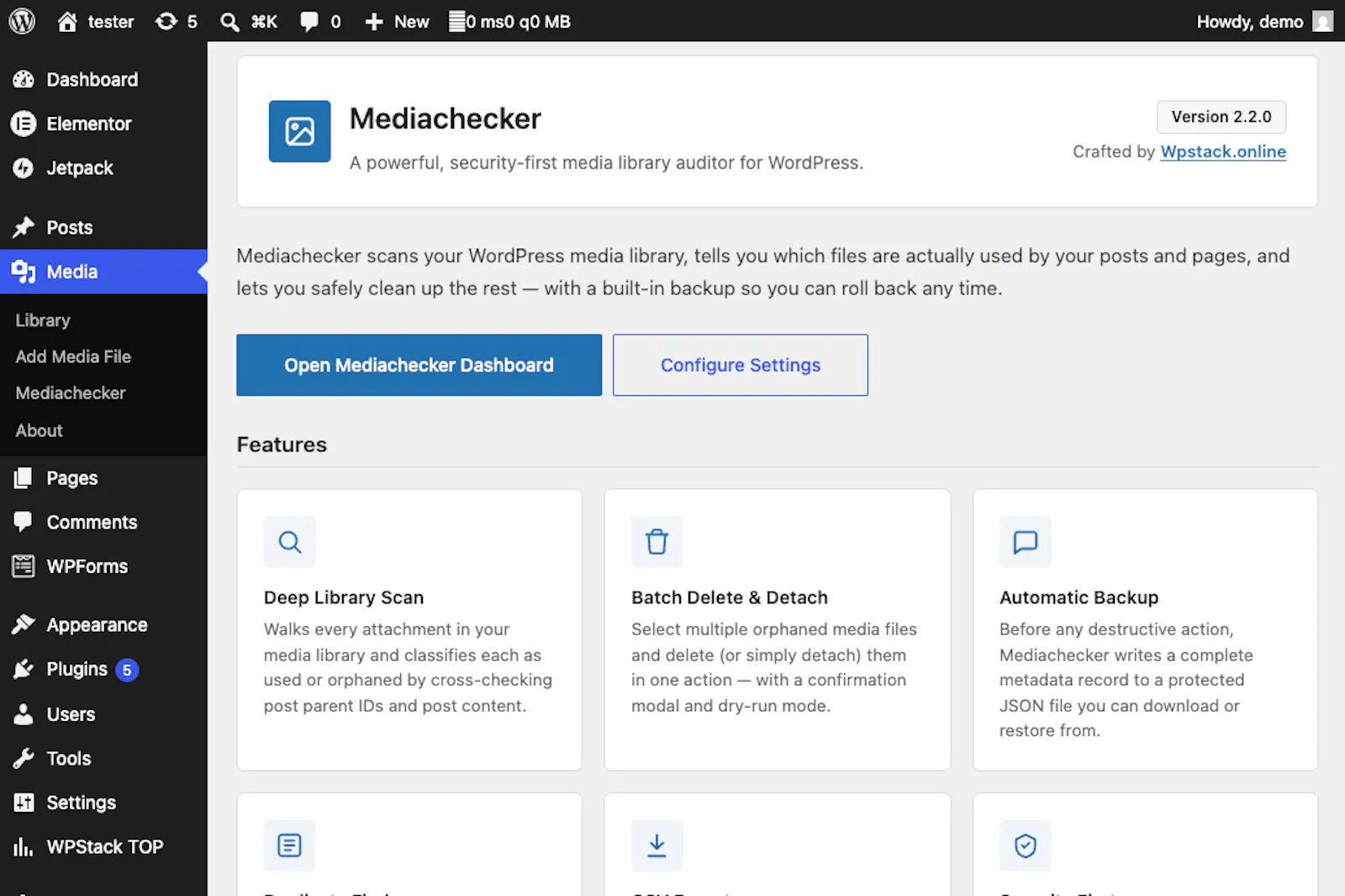Click the Features section heading
The height and width of the screenshot is (896, 1345).
click(x=282, y=445)
